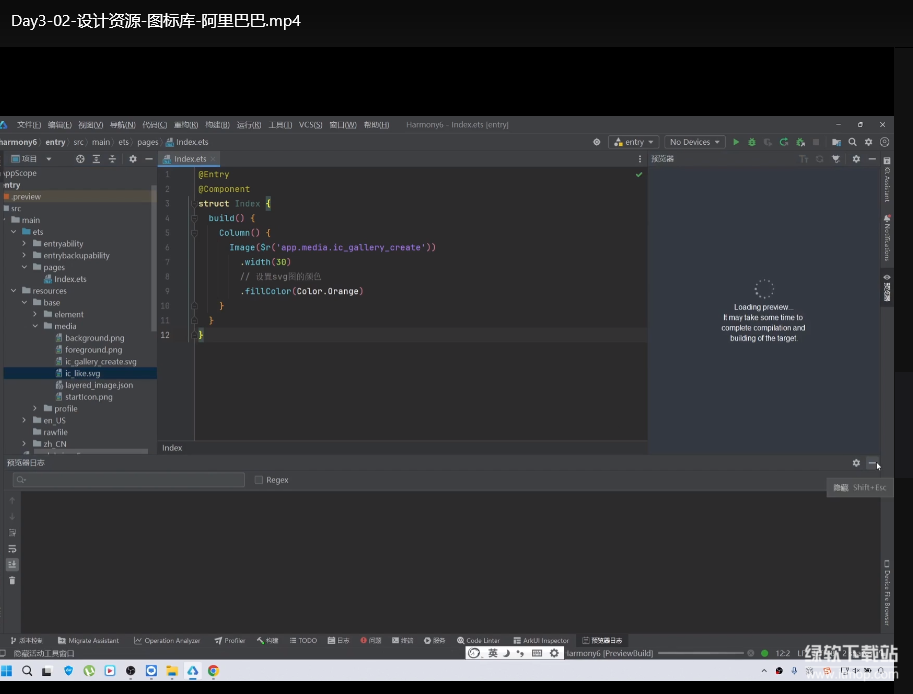913x694 pixels.
Task: Open the Code Linter tool window tab
Action: click(x=478, y=640)
